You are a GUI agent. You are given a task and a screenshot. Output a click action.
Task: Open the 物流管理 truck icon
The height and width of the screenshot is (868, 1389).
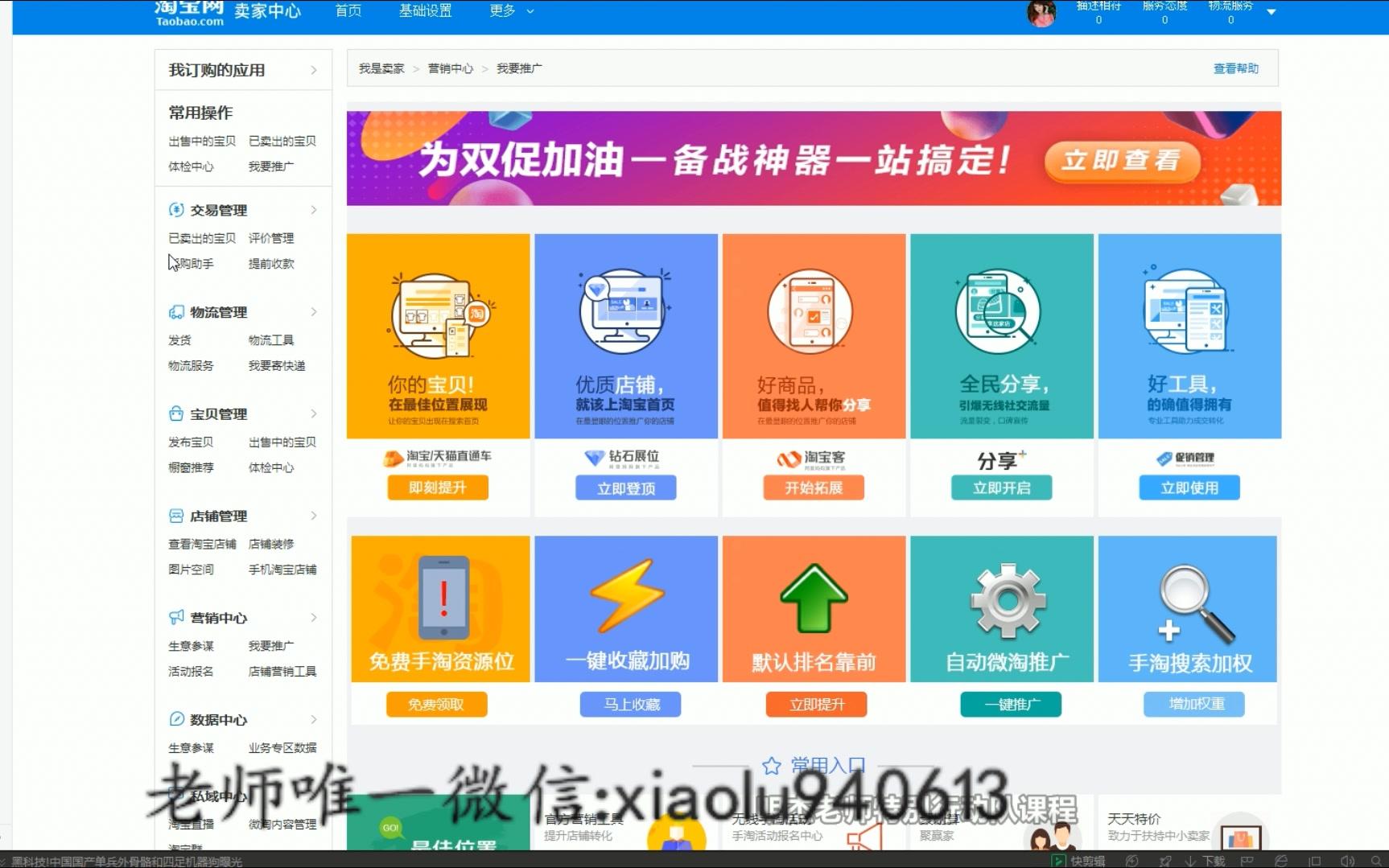tap(176, 312)
